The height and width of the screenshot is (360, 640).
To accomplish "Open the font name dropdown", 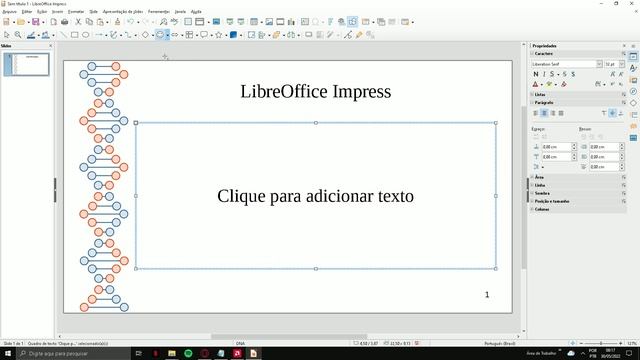I will point(599,64).
